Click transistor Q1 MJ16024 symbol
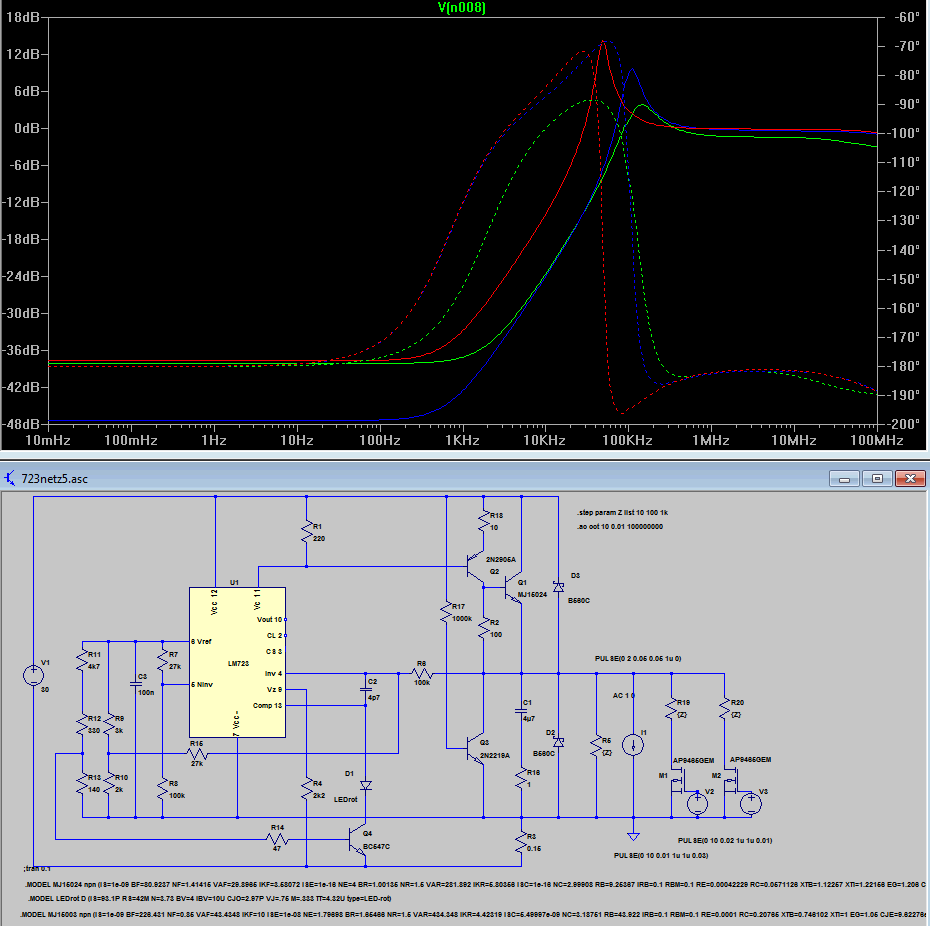The width and height of the screenshot is (930, 926). [x=514, y=588]
